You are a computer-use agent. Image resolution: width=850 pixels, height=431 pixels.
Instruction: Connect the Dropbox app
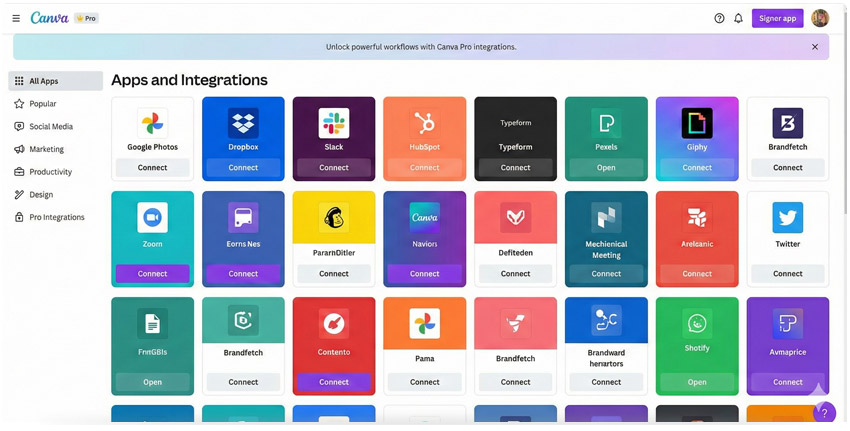pos(243,168)
